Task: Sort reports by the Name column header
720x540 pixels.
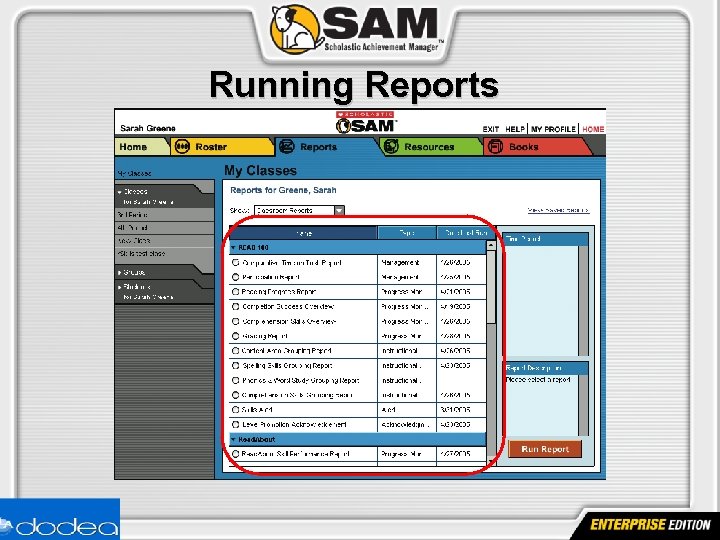Action: coord(303,233)
